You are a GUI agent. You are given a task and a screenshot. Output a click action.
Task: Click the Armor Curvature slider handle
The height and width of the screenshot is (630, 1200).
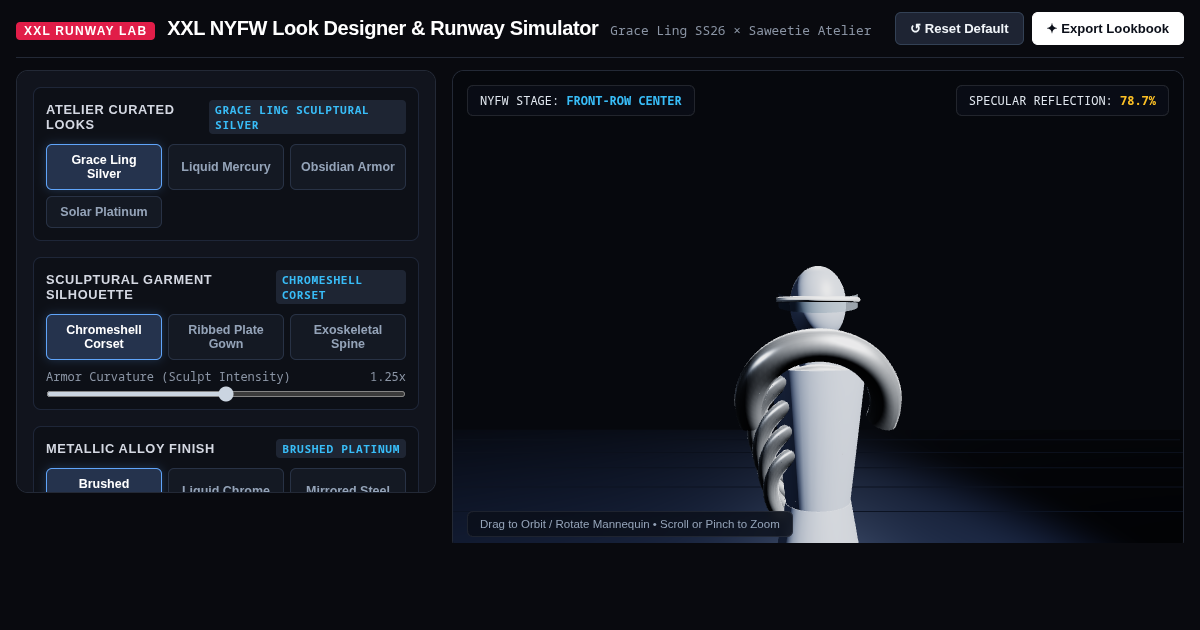[226, 394]
